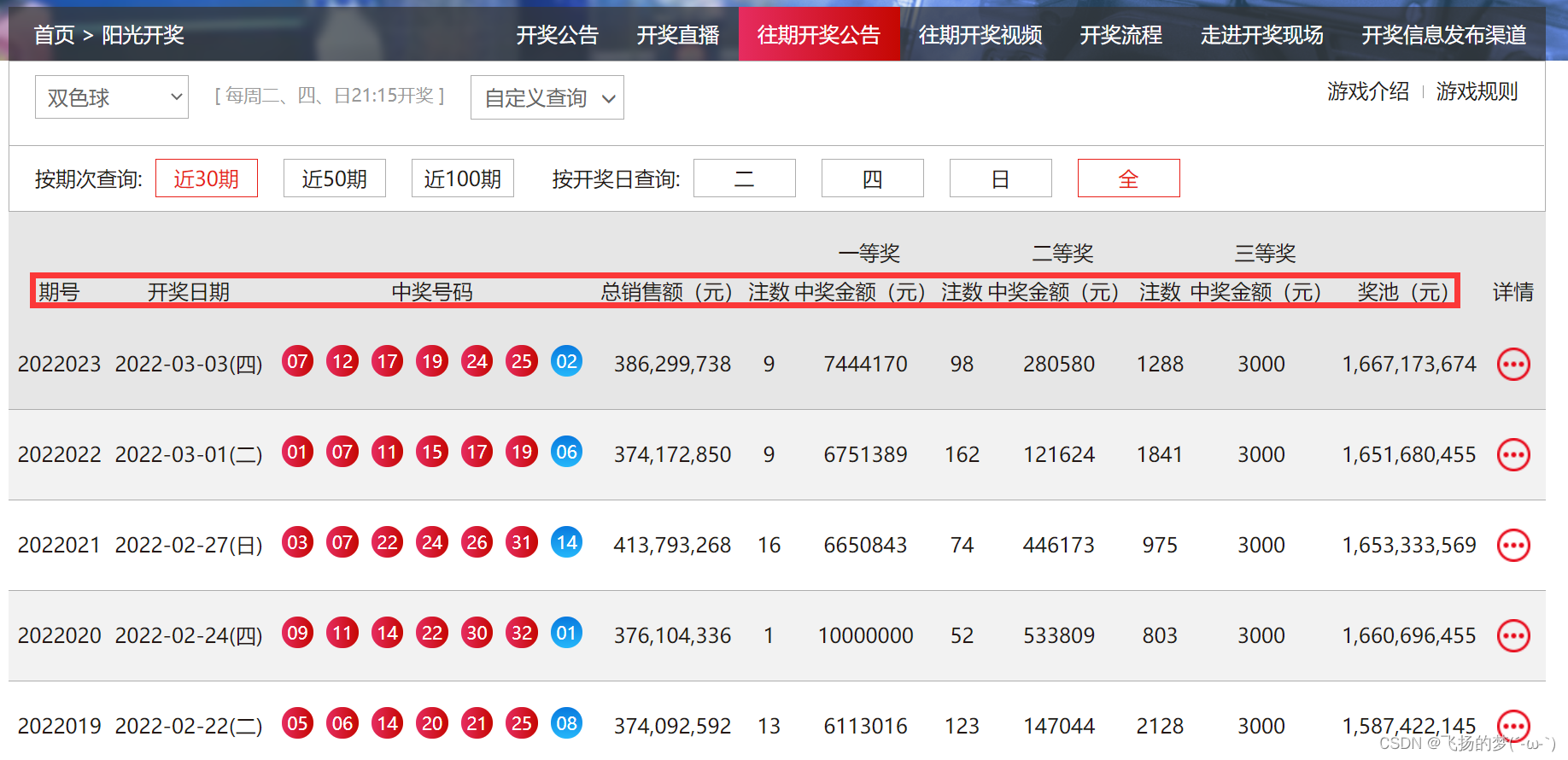Open details icon for draw 2022021
Viewport: 1568px width, 760px height.
[x=1513, y=546]
